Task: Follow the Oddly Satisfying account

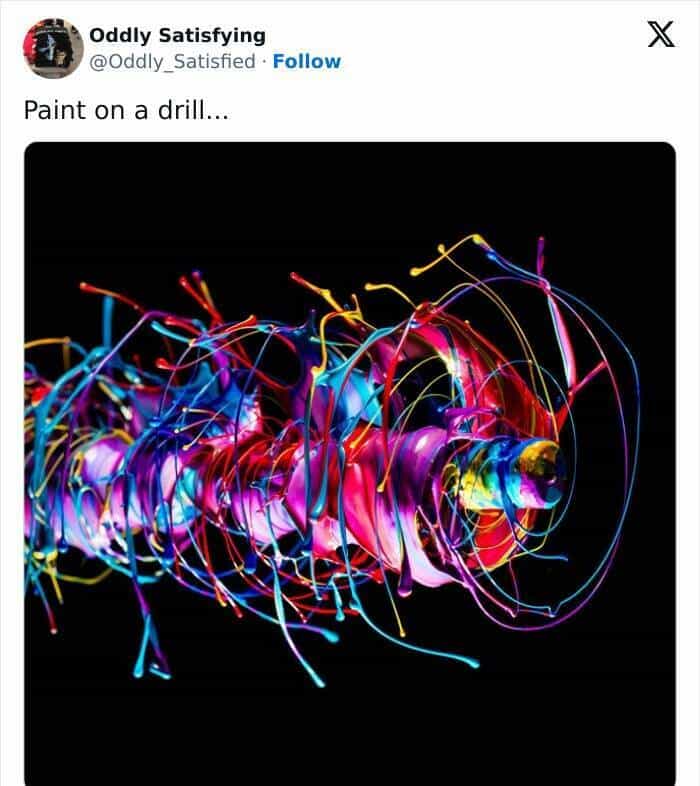Action: (306, 61)
